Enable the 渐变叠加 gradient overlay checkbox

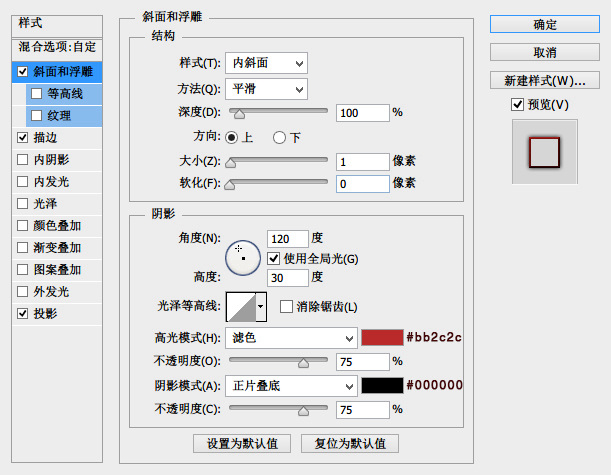(23, 247)
